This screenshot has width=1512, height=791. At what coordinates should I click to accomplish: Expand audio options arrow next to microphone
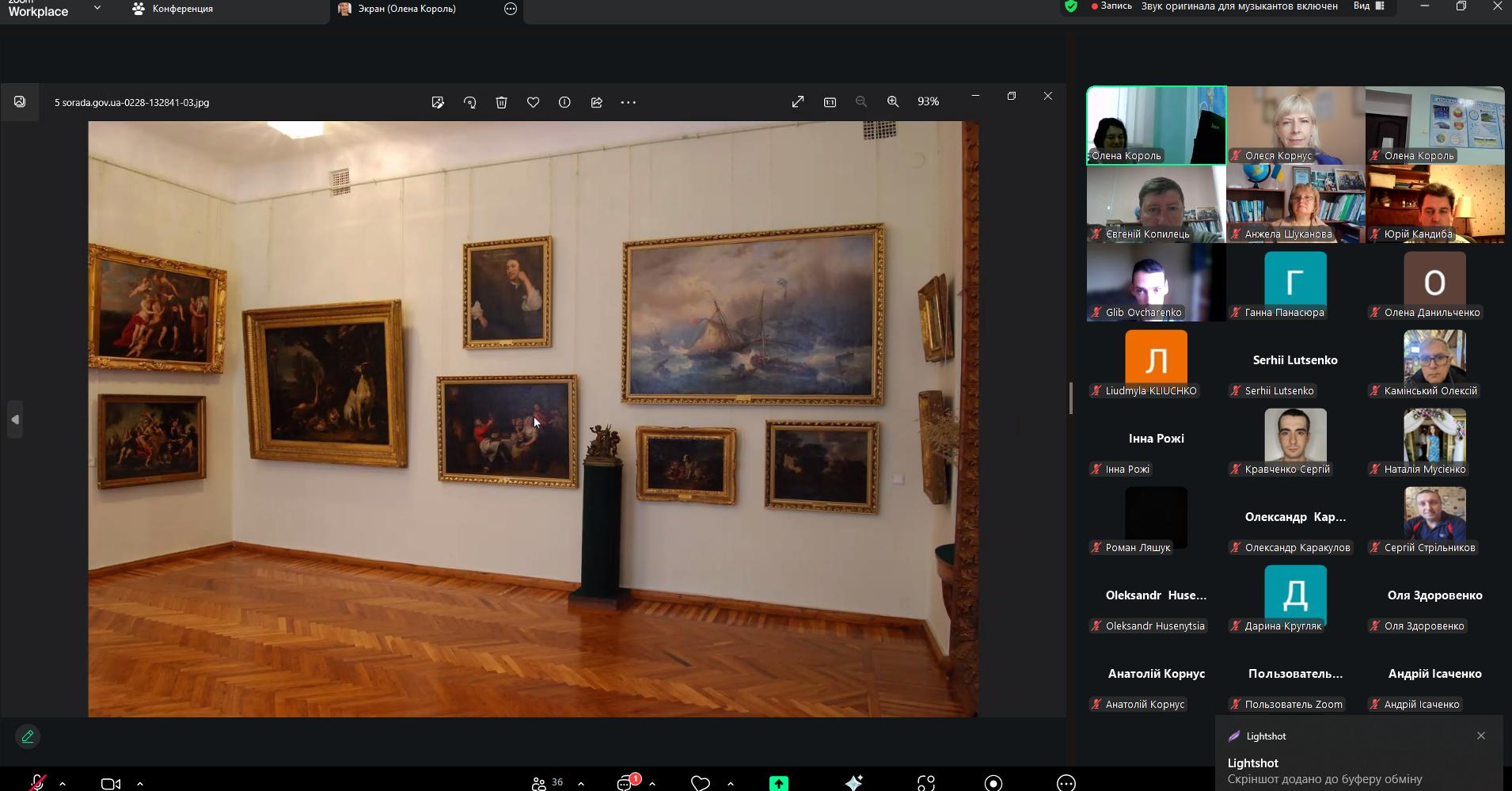63,783
